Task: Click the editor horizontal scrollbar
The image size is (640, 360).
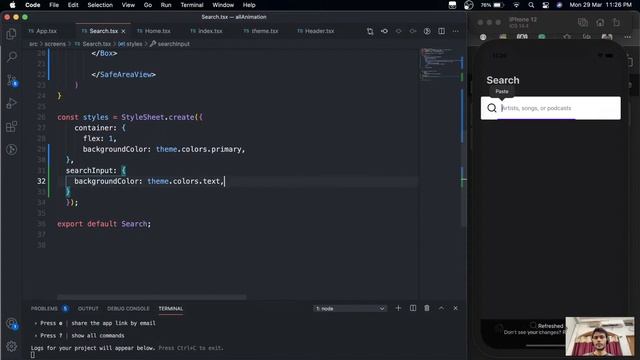Action: coord(151,297)
